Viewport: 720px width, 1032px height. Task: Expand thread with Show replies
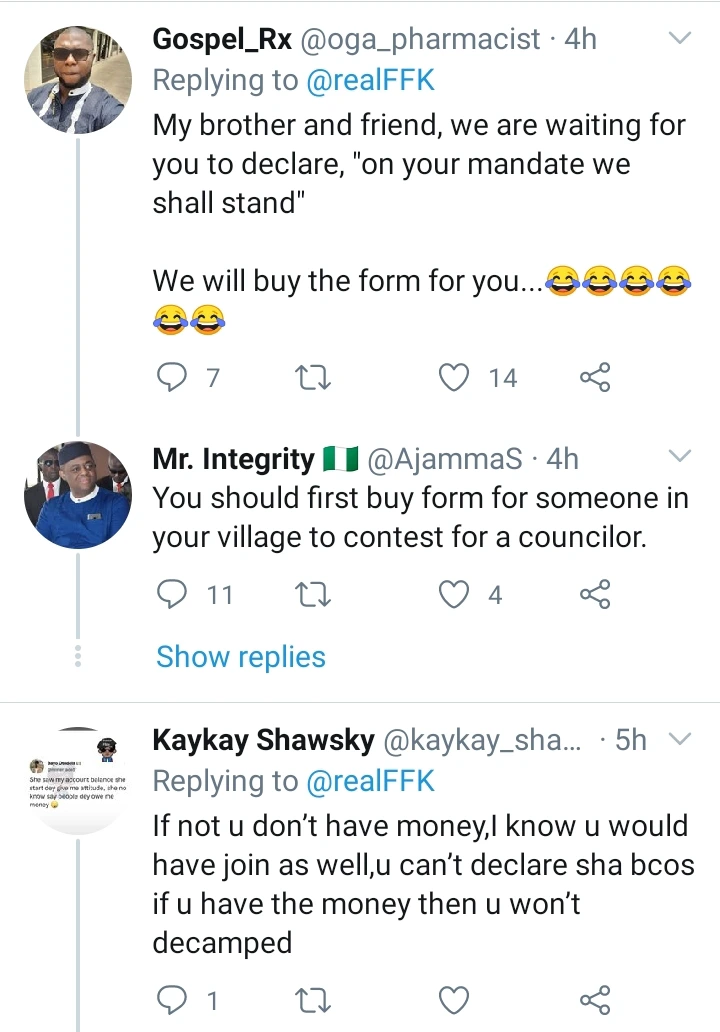pyautogui.click(x=241, y=657)
